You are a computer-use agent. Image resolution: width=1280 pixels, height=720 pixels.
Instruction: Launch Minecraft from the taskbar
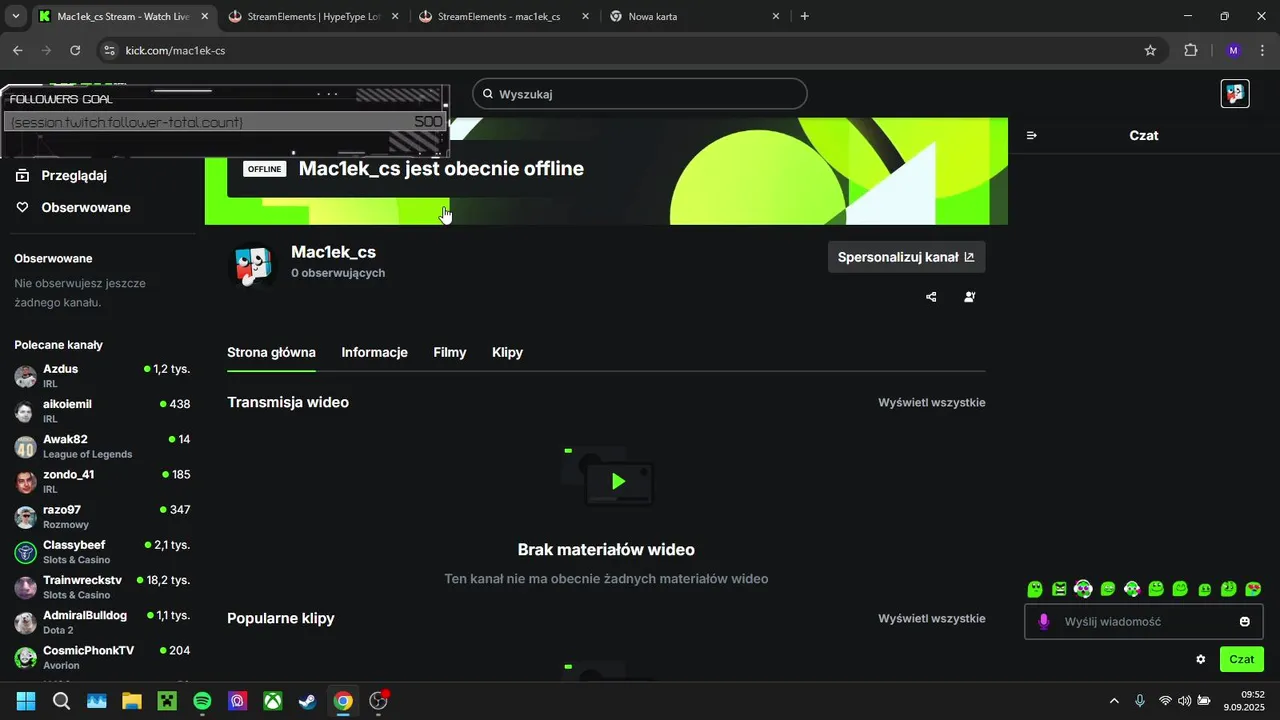tap(167, 701)
